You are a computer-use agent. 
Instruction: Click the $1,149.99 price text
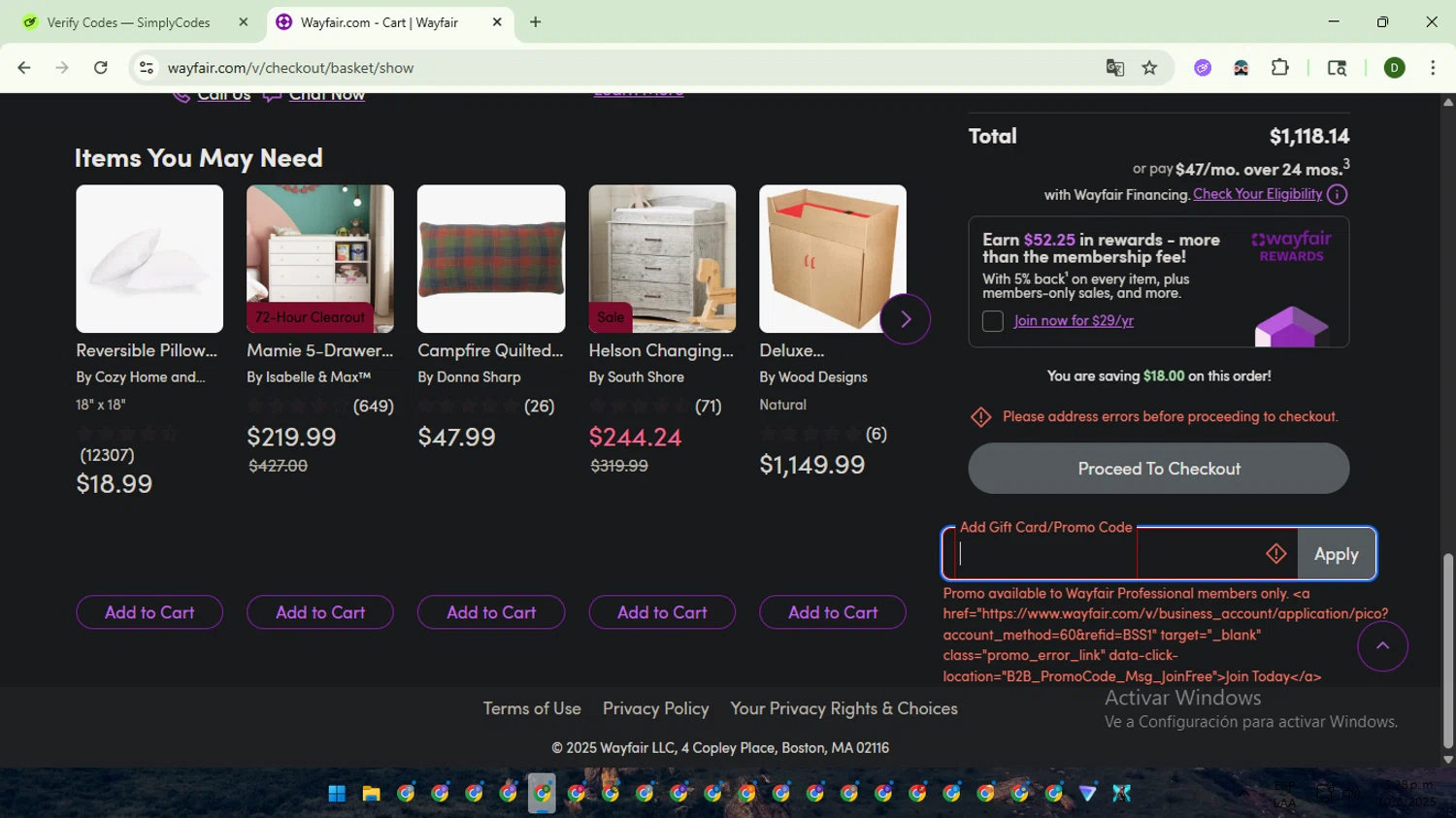tap(812, 466)
